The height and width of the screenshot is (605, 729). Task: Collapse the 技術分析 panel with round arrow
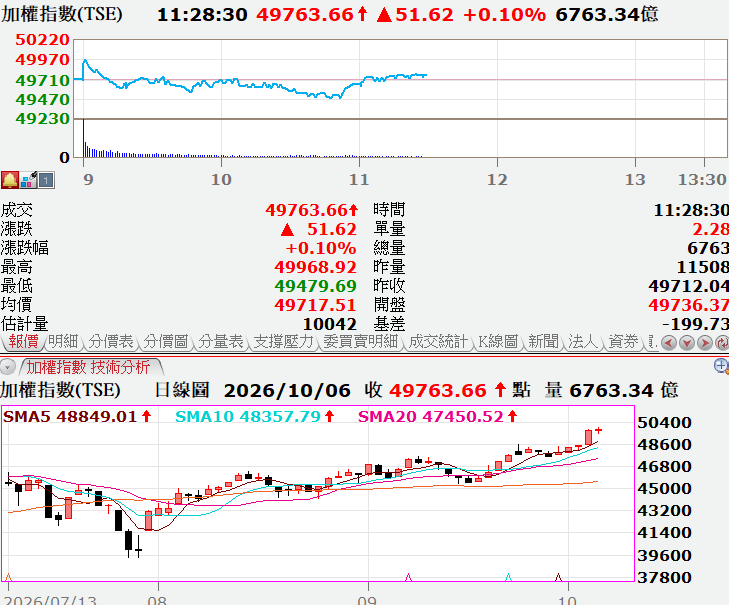click(x=7, y=367)
